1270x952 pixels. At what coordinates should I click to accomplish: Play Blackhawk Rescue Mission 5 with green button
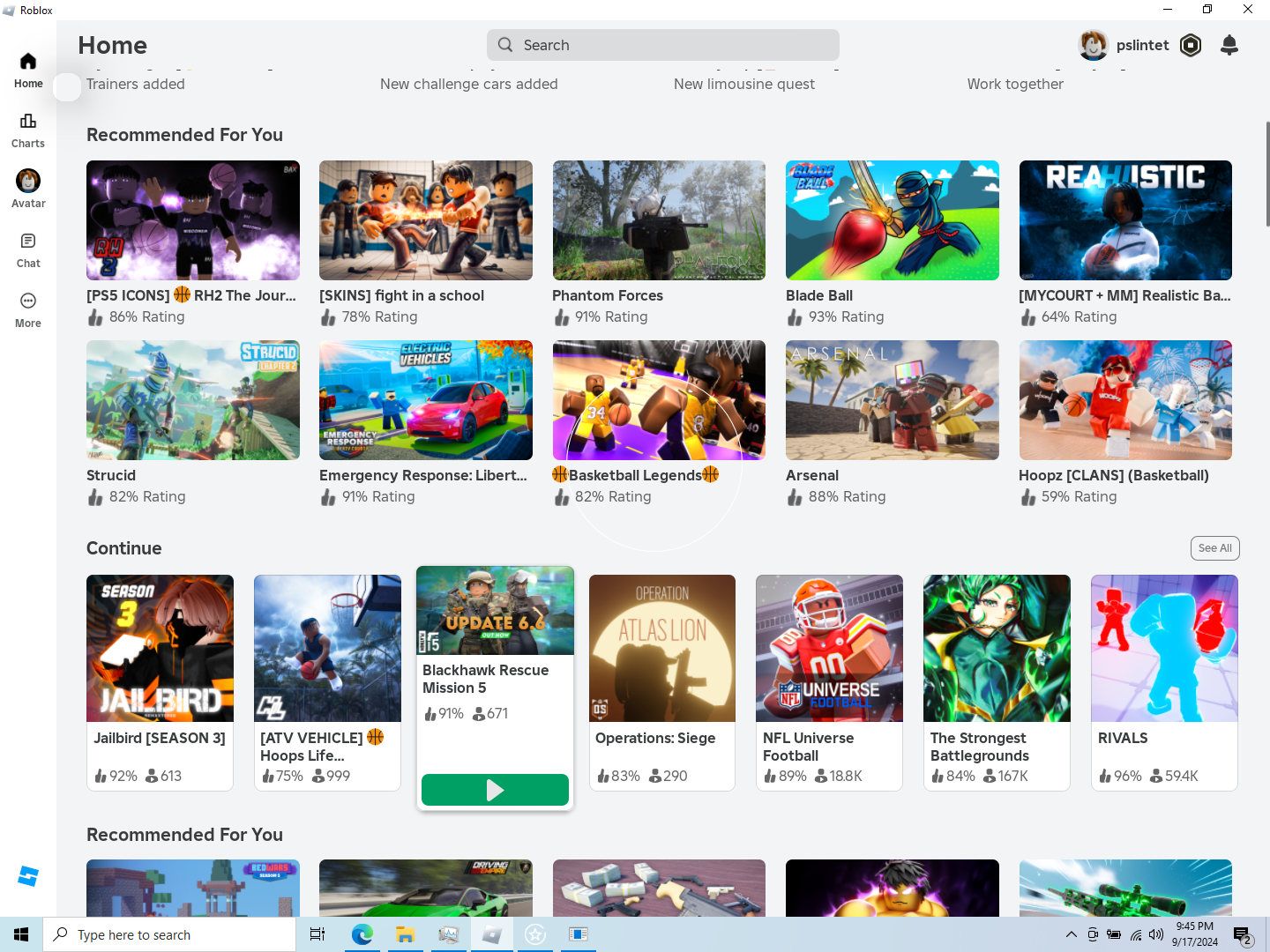[x=495, y=790]
